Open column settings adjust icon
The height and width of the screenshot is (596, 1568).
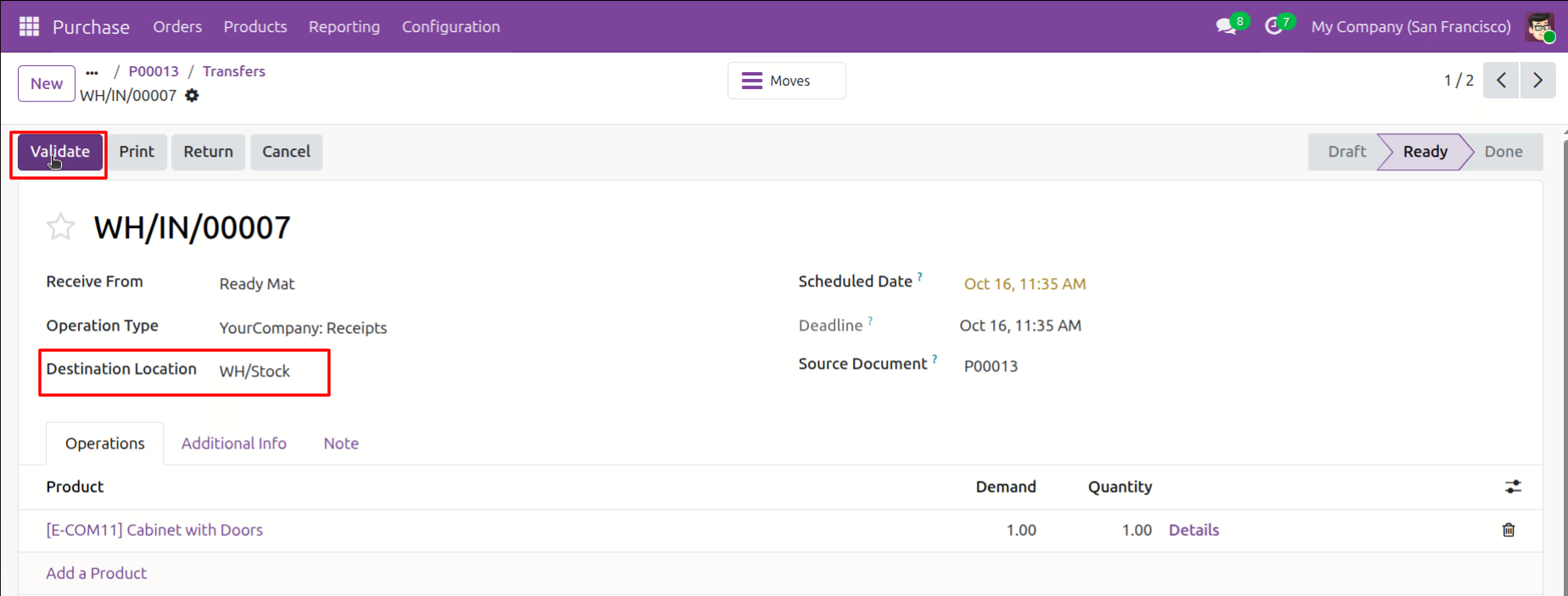point(1513,487)
